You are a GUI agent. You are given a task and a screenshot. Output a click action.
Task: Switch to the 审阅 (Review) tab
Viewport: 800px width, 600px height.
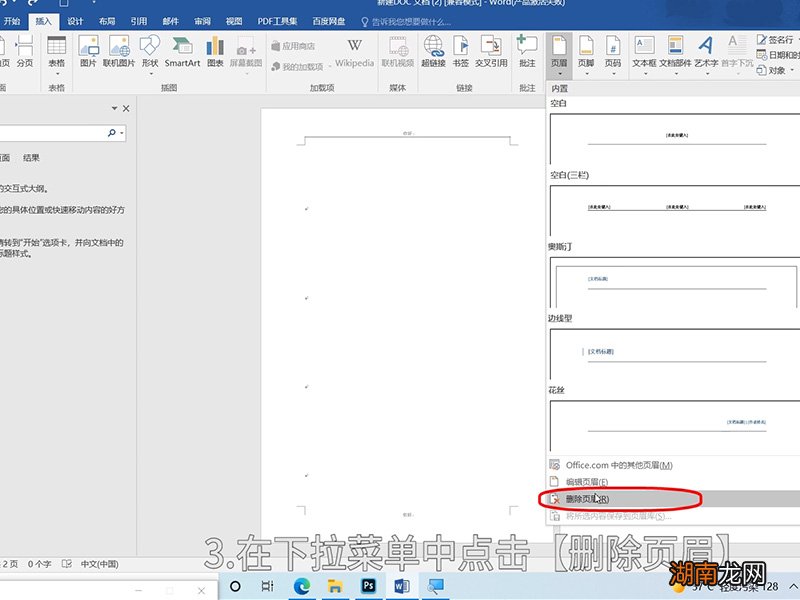click(202, 20)
